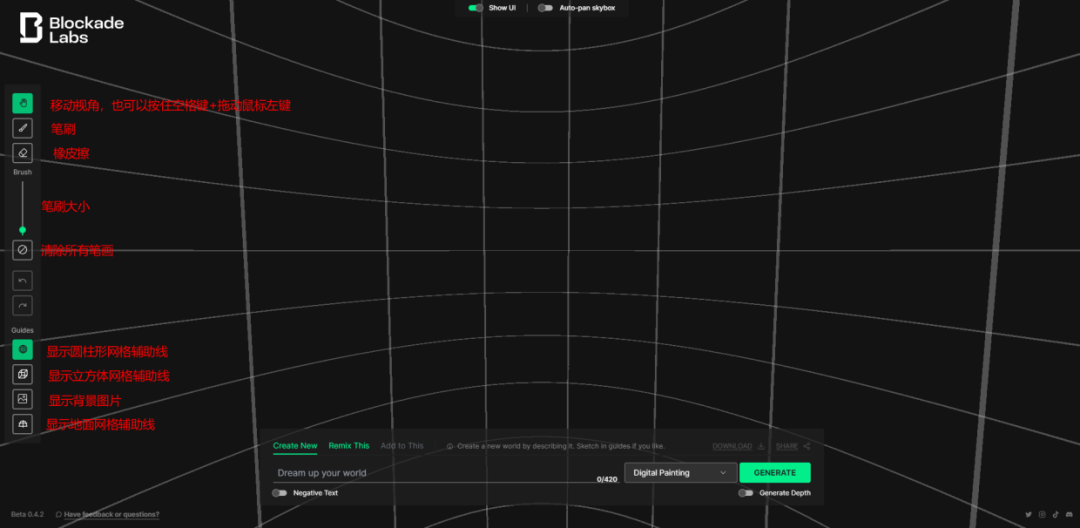Viewport: 1080px width, 528px height.
Task: Click the redo arrow icon
Action: pyautogui.click(x=22, y=306)
